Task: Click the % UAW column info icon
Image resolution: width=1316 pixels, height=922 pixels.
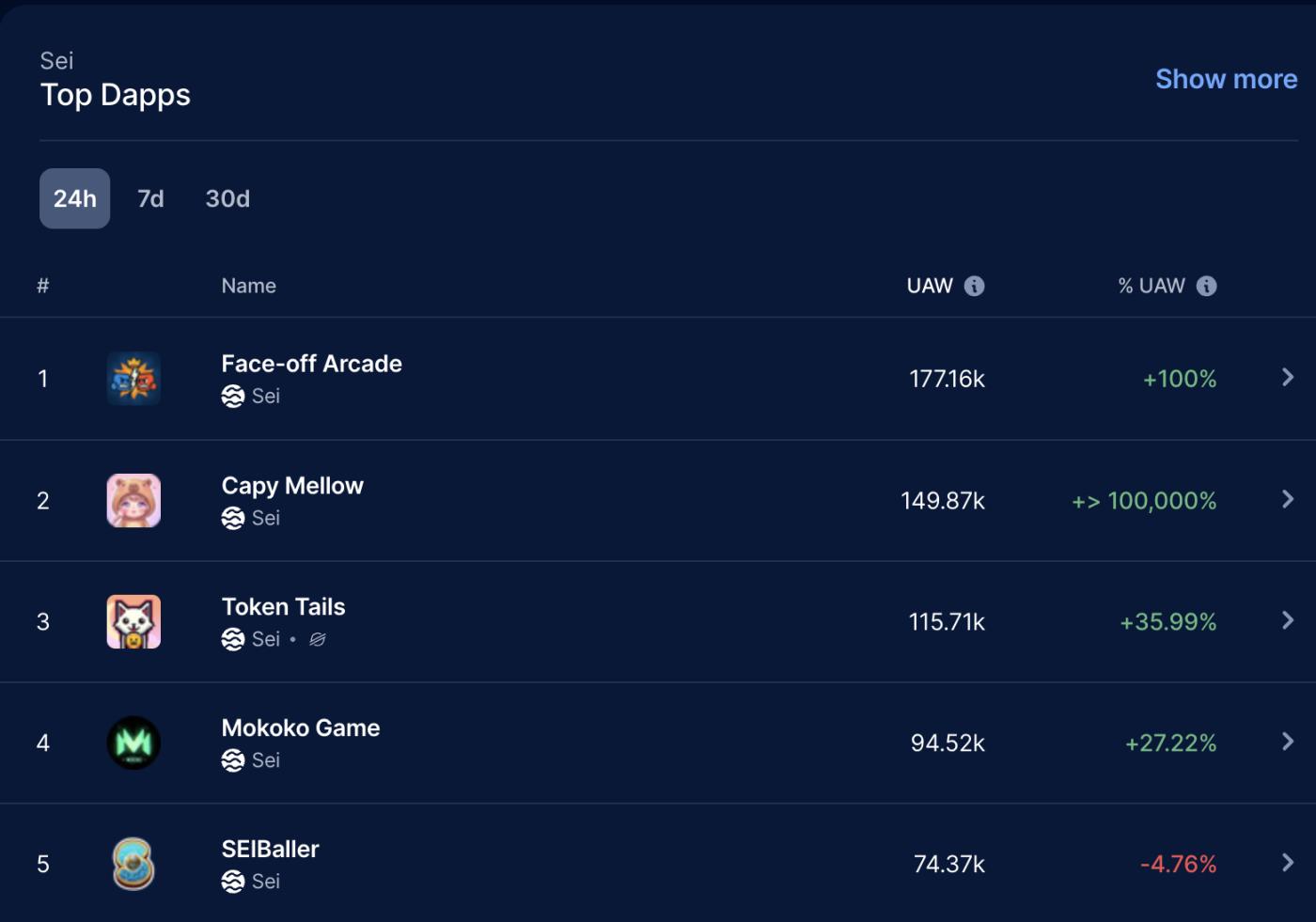Action: pyautogui.click(x=1206, y=286)
